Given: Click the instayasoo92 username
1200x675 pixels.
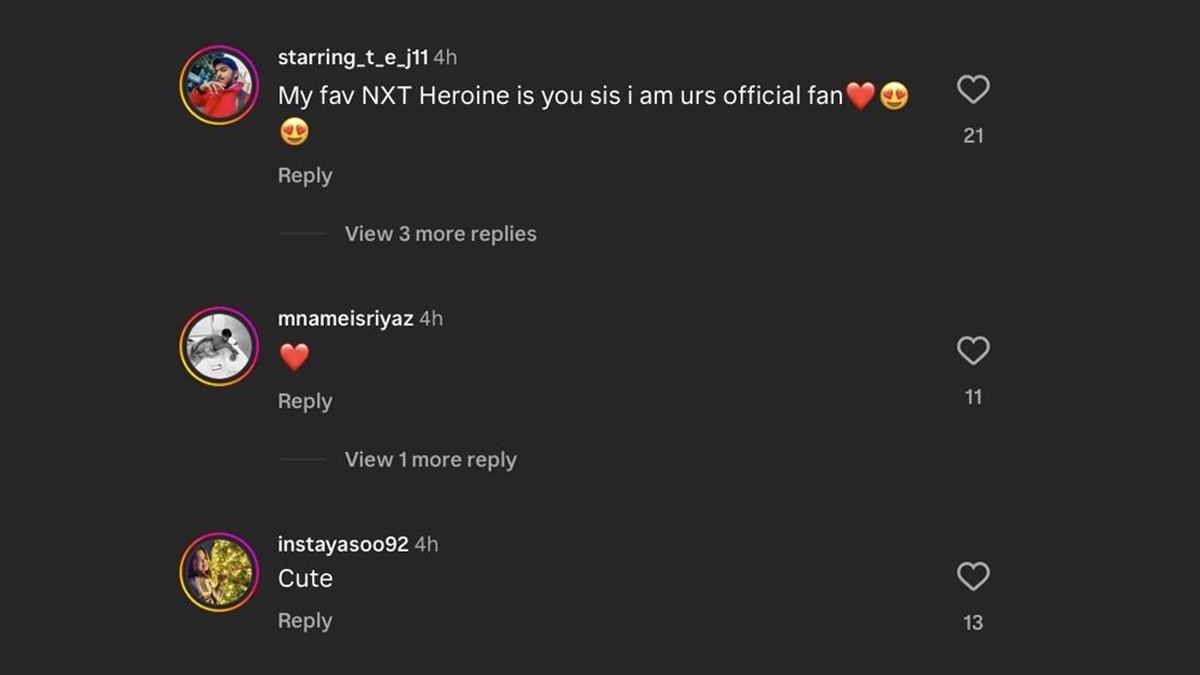Looking at the screenshot, I should pos(343,545).
